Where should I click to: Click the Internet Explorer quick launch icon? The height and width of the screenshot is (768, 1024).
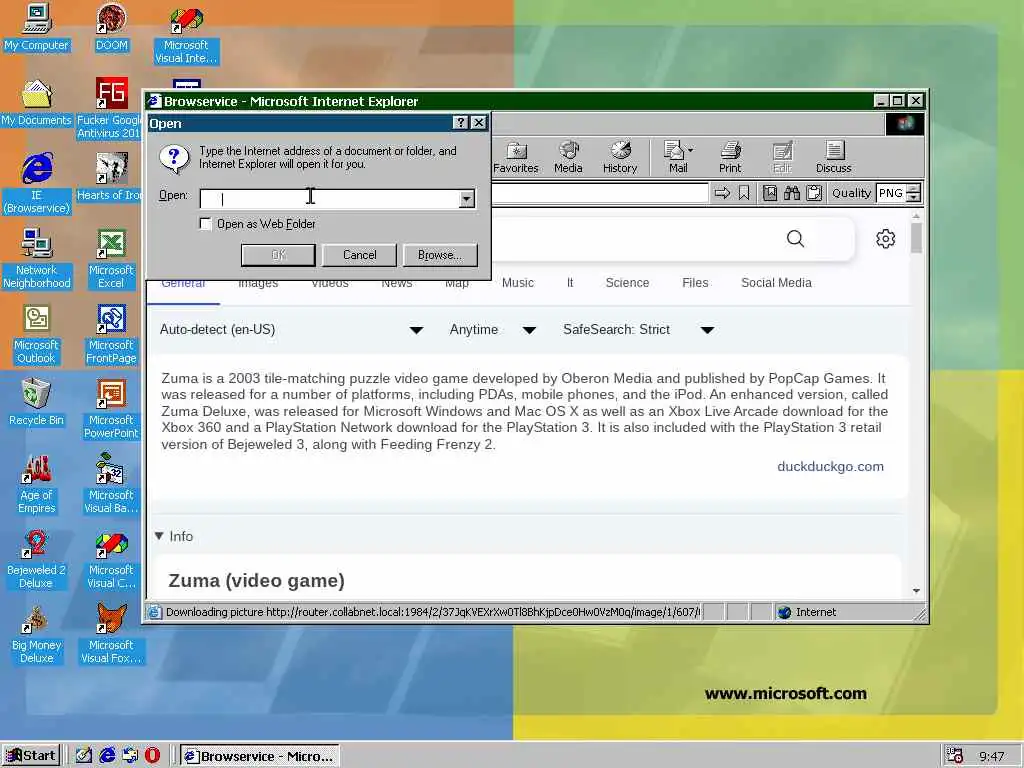tap(107, 756)
